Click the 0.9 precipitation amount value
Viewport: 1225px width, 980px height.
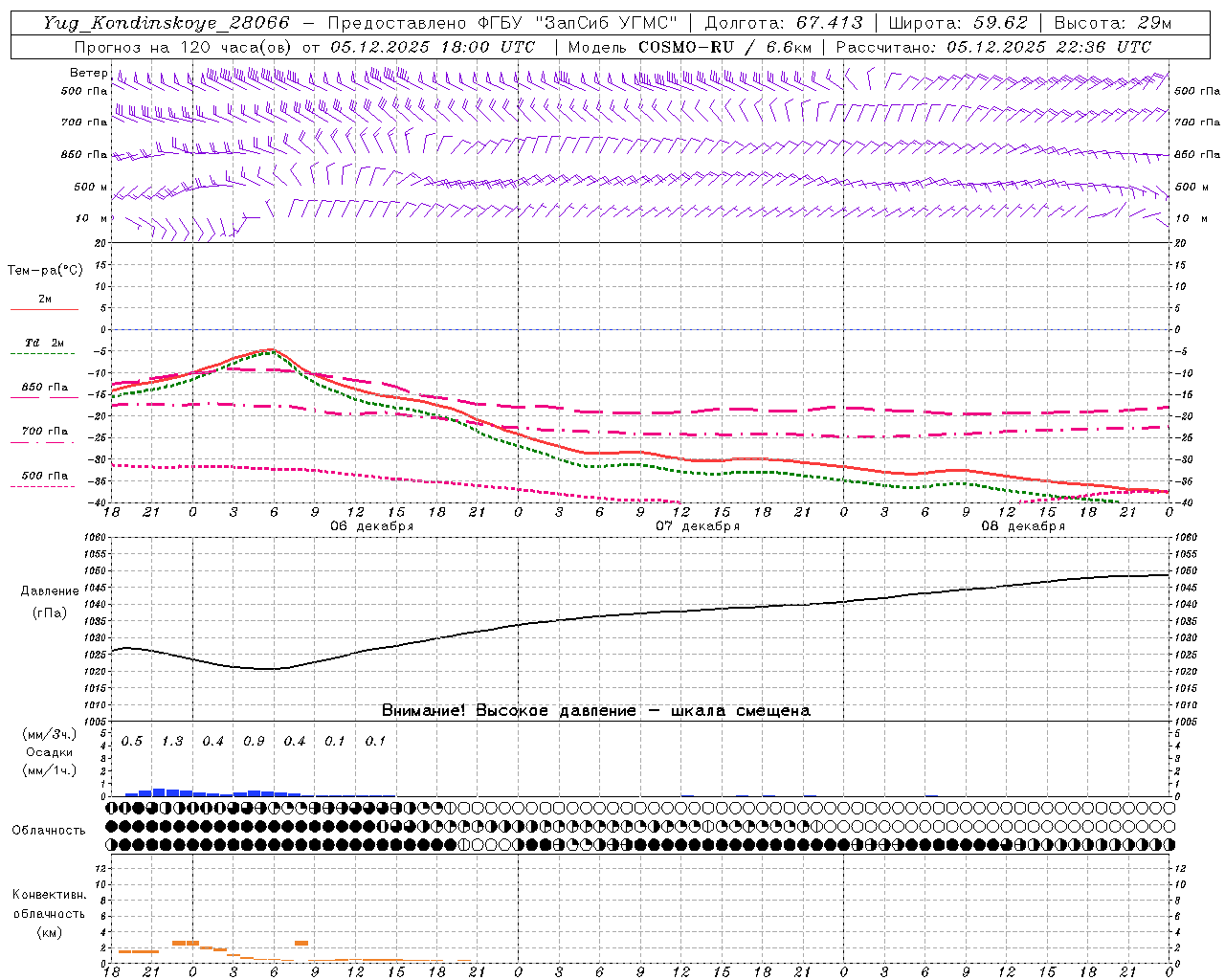pos(254,742)
